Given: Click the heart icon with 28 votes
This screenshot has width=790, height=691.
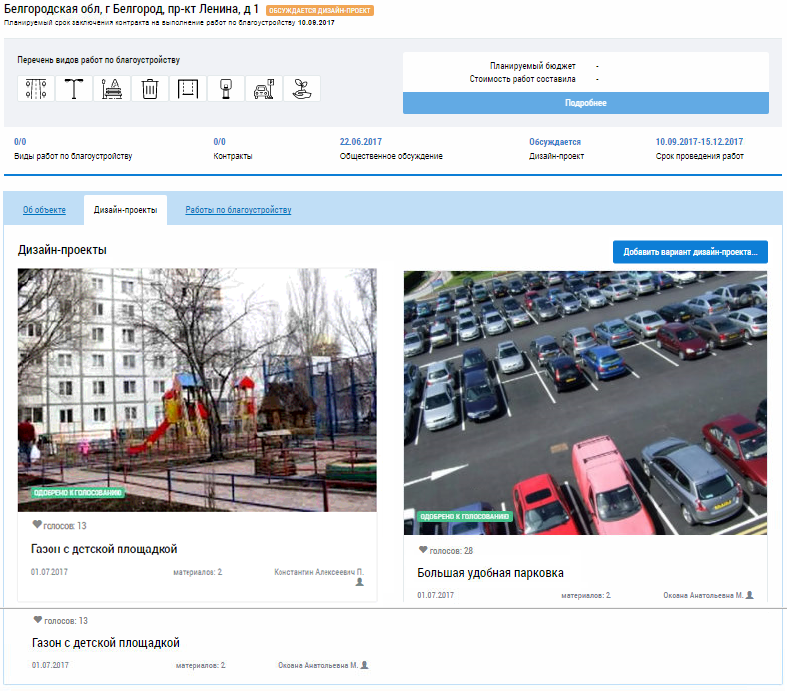Looking at the screenshot, I should pos(423,550).
